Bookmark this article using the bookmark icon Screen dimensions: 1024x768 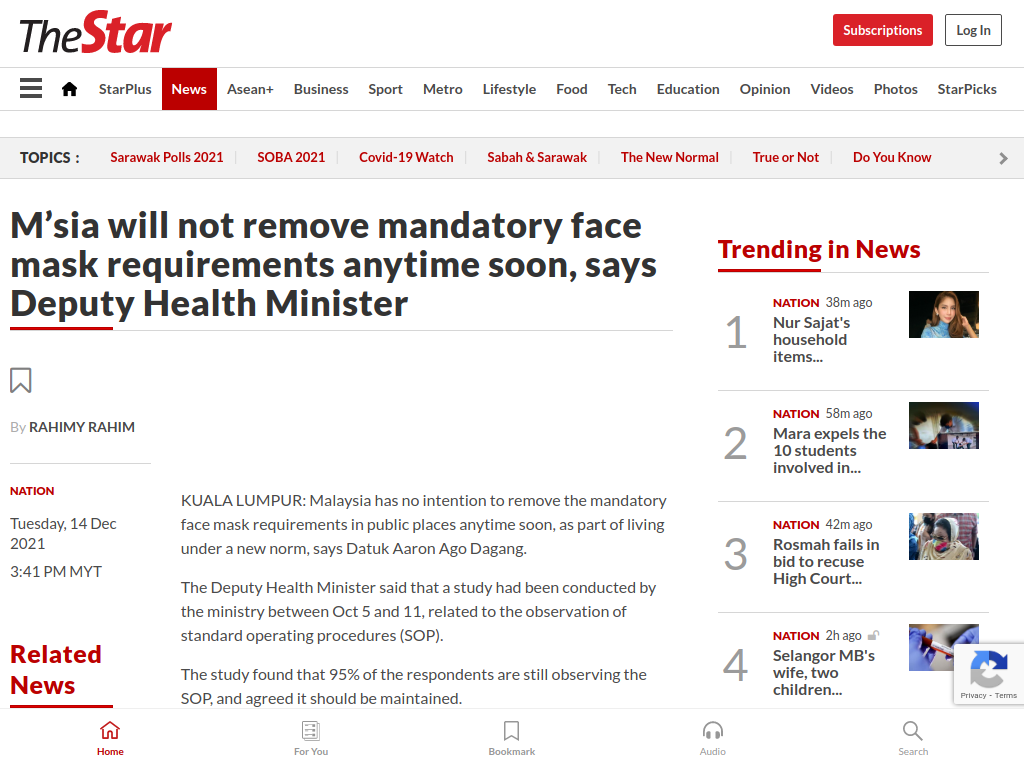(x=21, y=380)
